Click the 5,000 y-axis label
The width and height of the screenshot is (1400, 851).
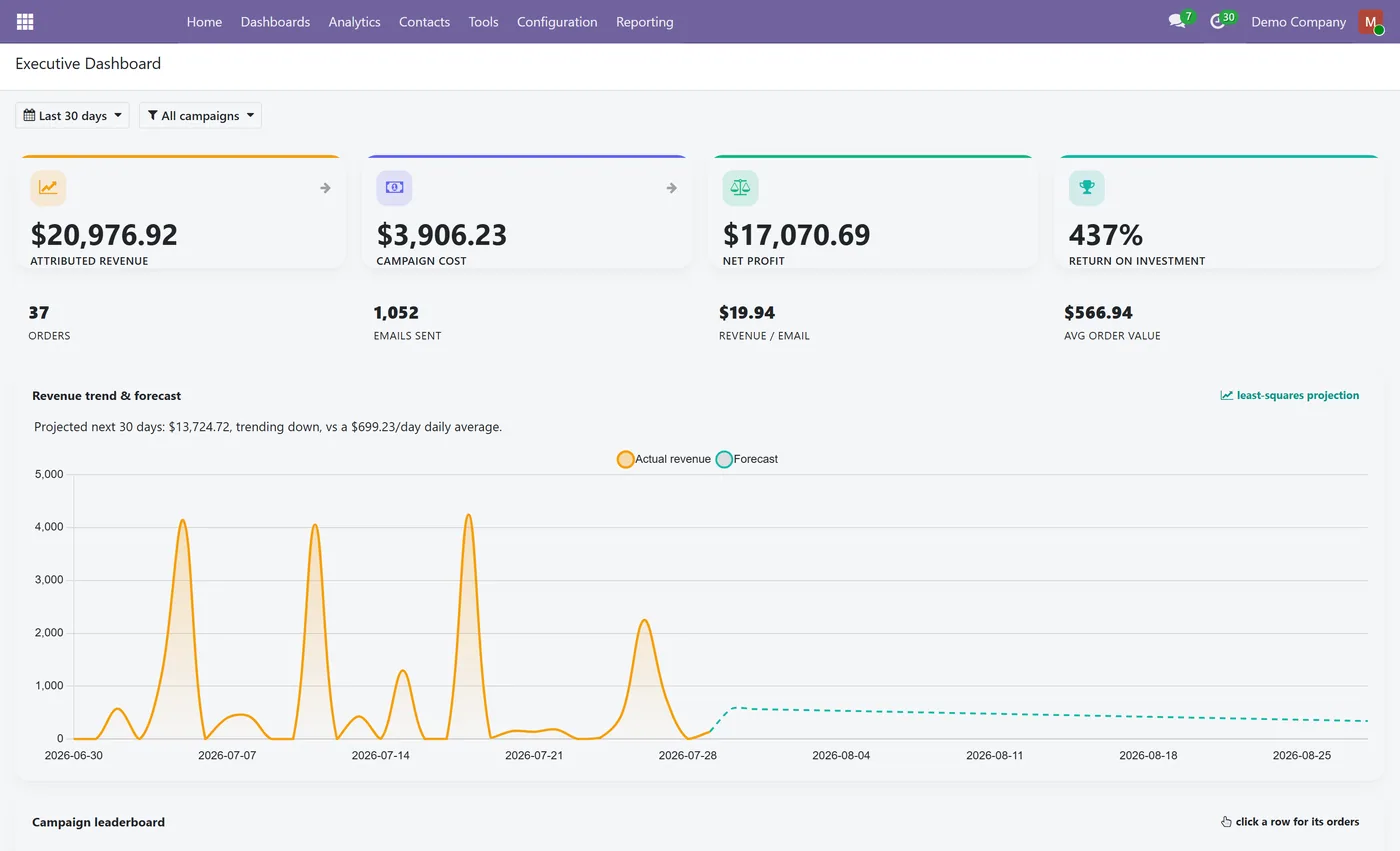[x=48, y=474]
